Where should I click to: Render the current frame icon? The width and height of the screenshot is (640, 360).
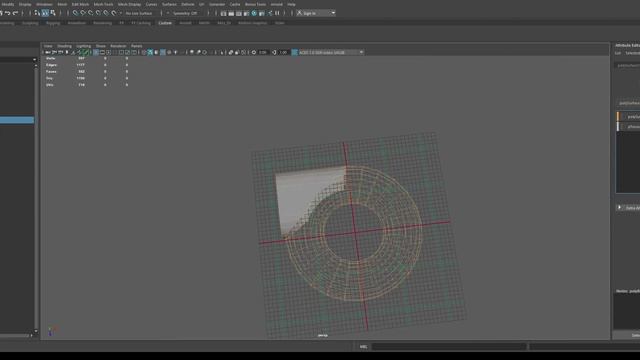[231, 13]
